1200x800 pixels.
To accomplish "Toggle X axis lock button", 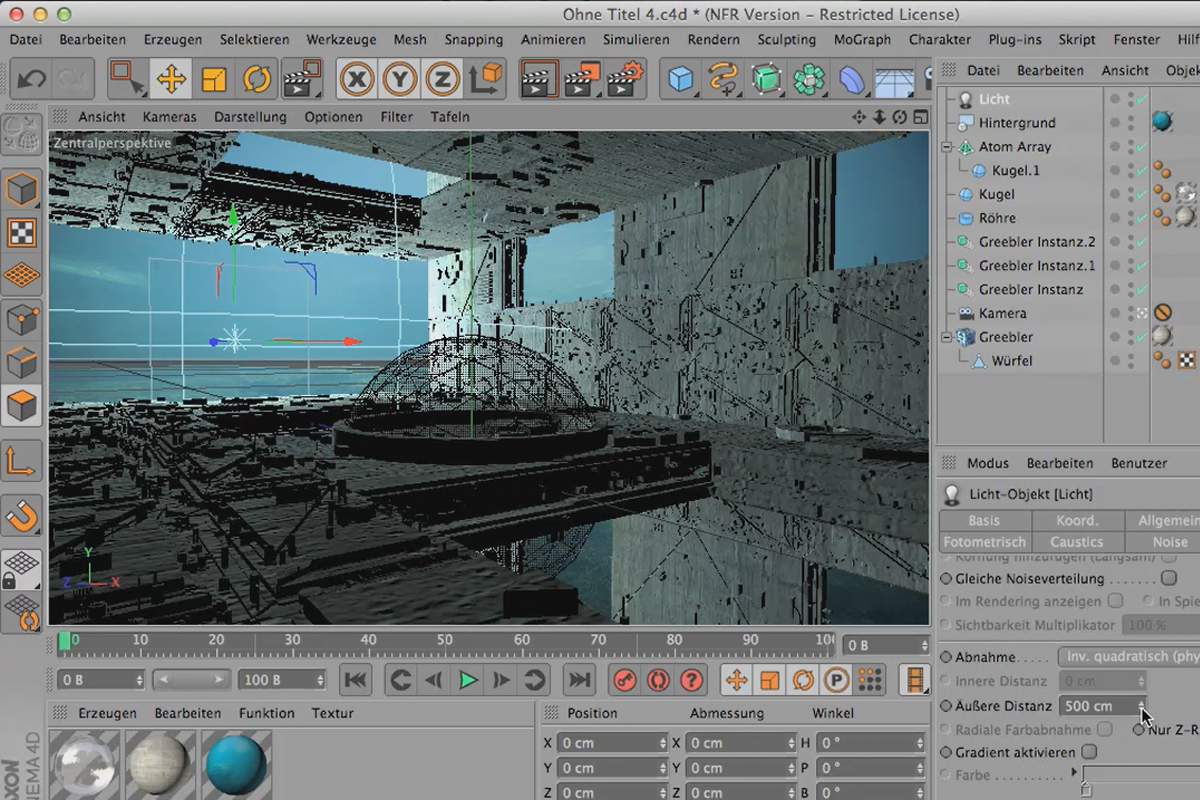I will click(357, 79).
